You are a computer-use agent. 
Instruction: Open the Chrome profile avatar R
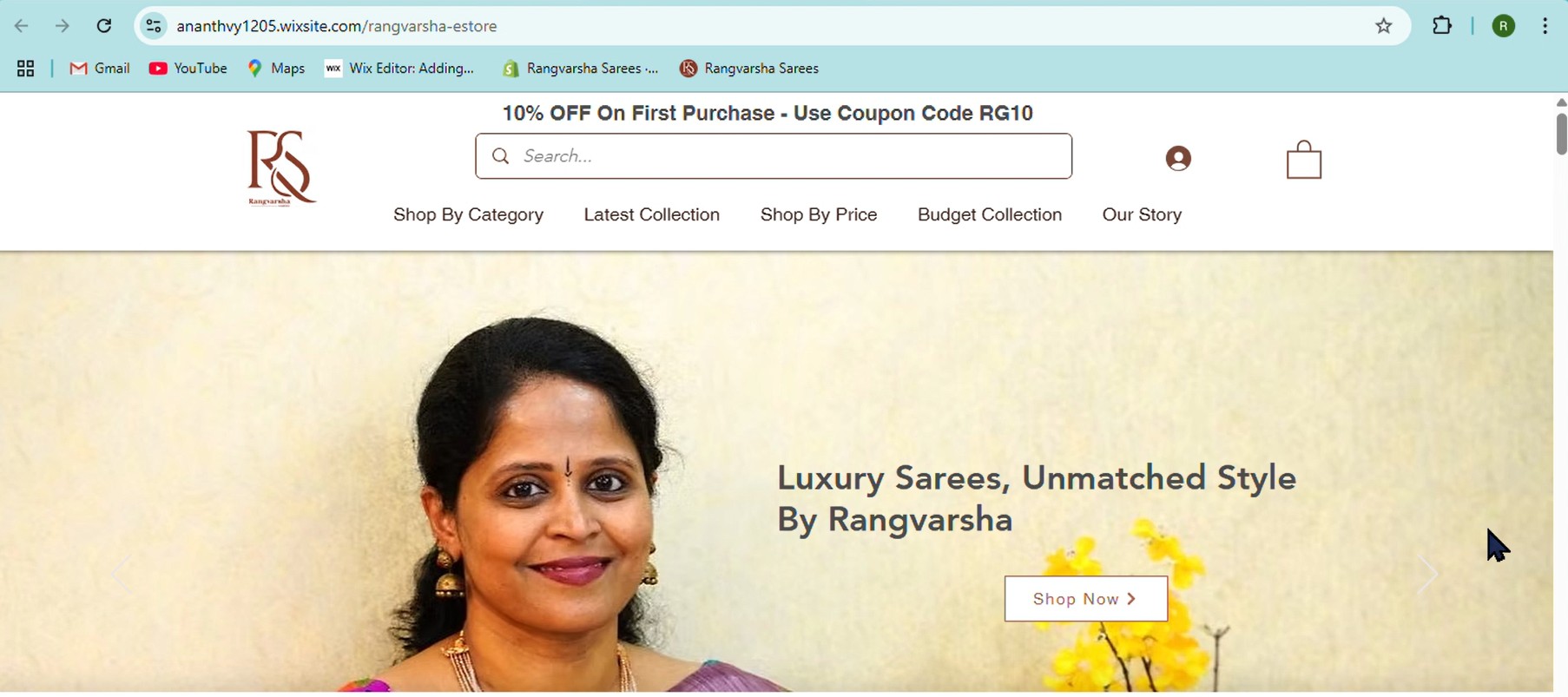[x=1504, y=26]
